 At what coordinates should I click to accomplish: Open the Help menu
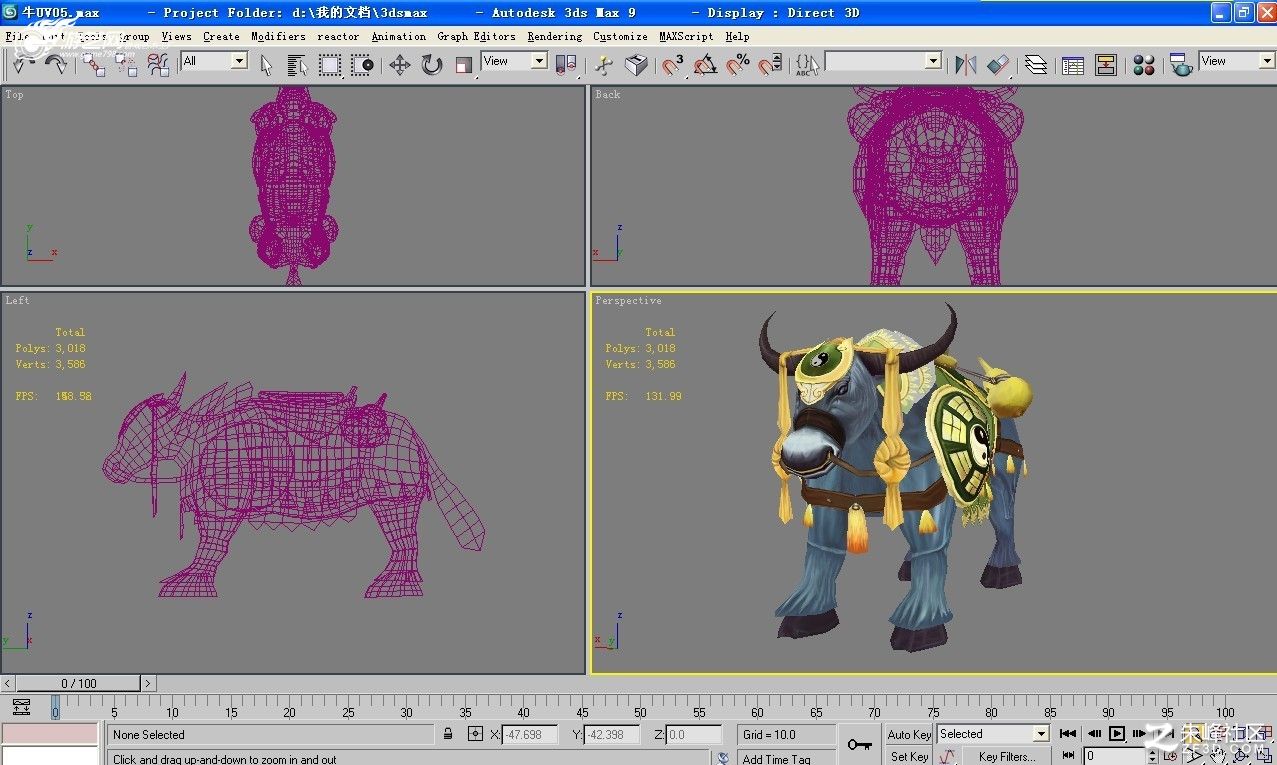click(x=737, y=36)
